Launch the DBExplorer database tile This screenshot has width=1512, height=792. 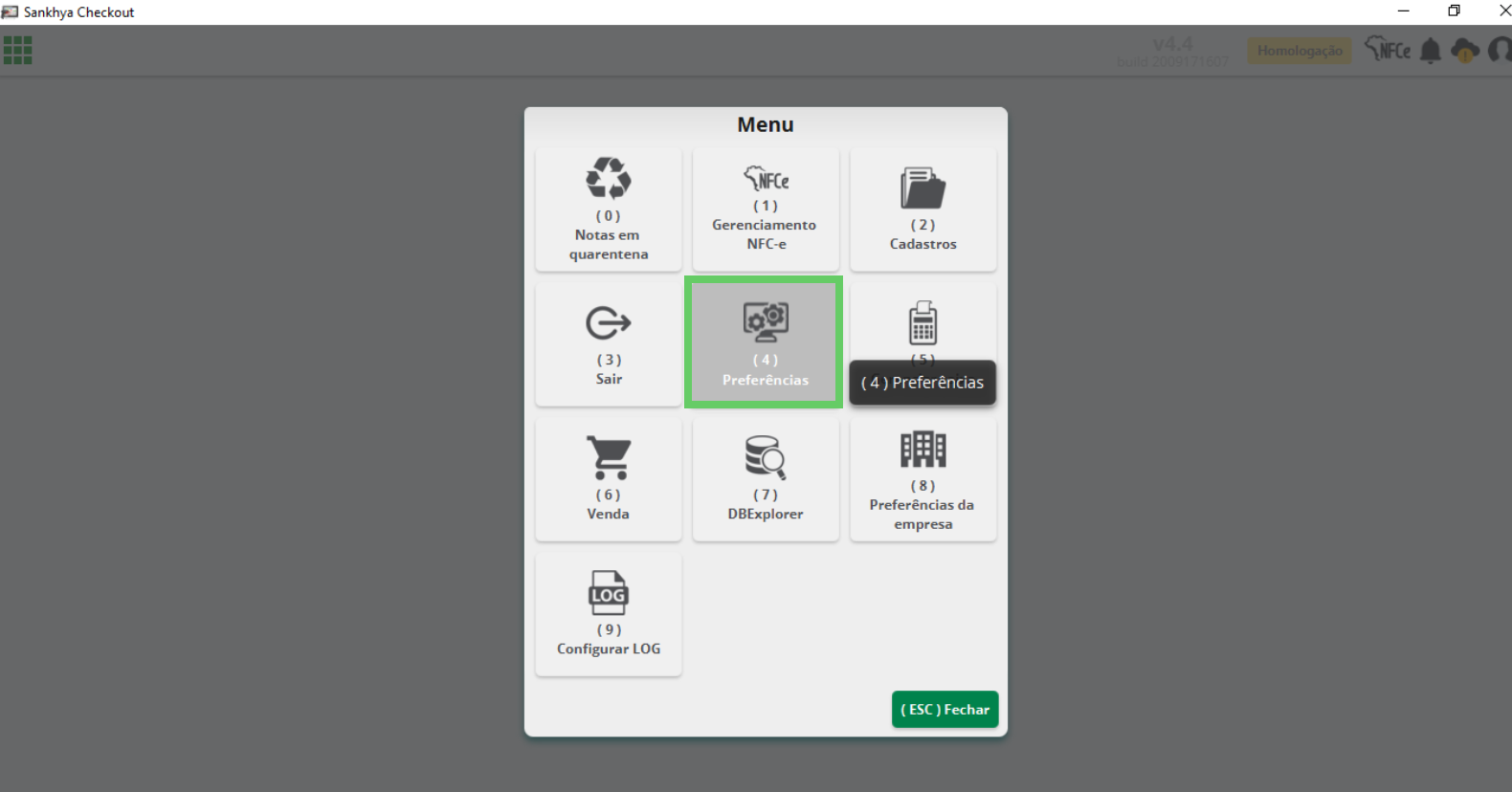[x=766, y=479]
